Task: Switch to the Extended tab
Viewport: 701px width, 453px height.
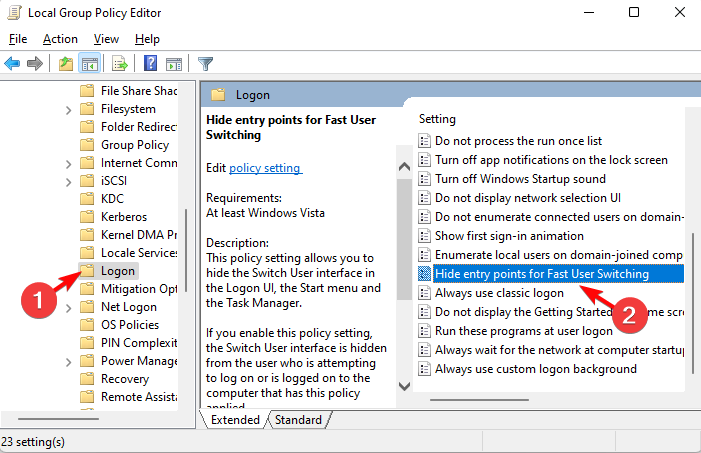Action: coord(235,419)
